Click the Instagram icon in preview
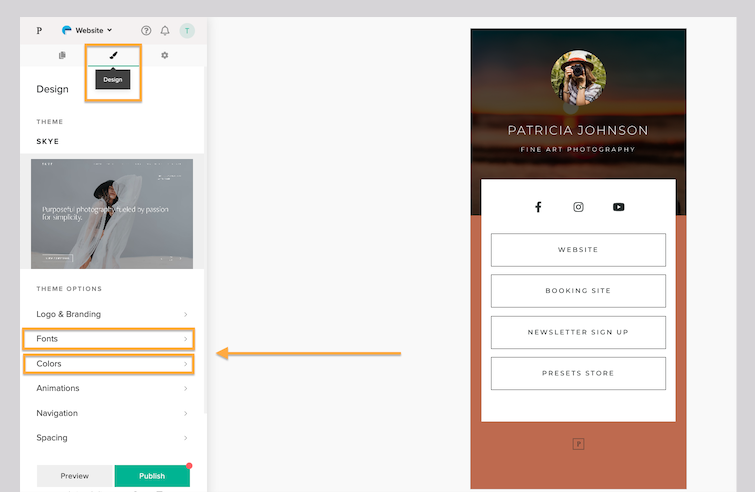Screen dimensions: 755x492 (x=578, y=207)
